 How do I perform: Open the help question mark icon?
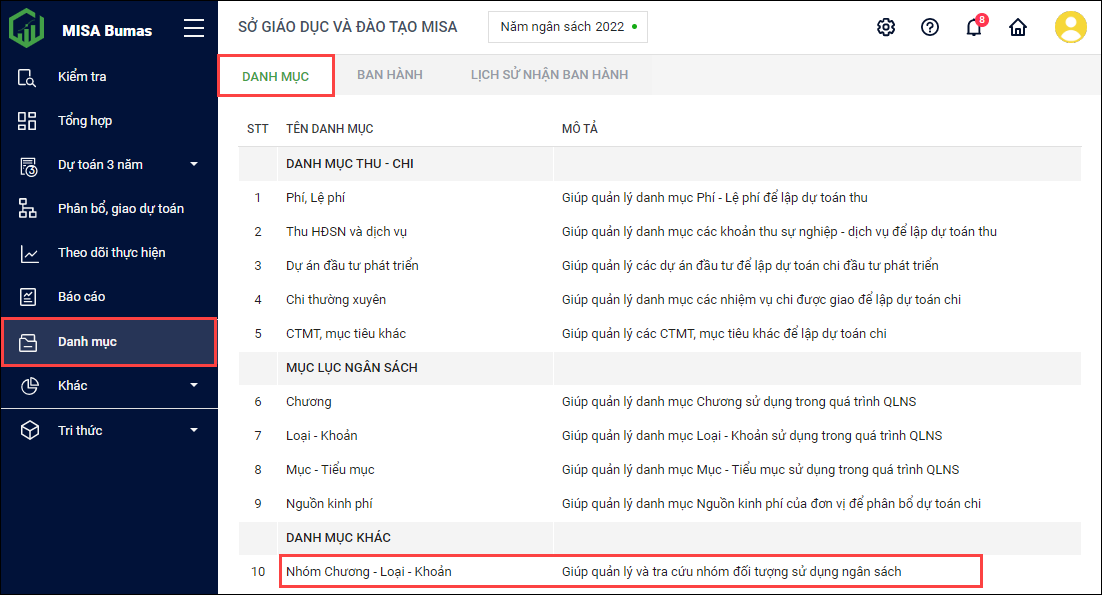[x=930, y=27]
